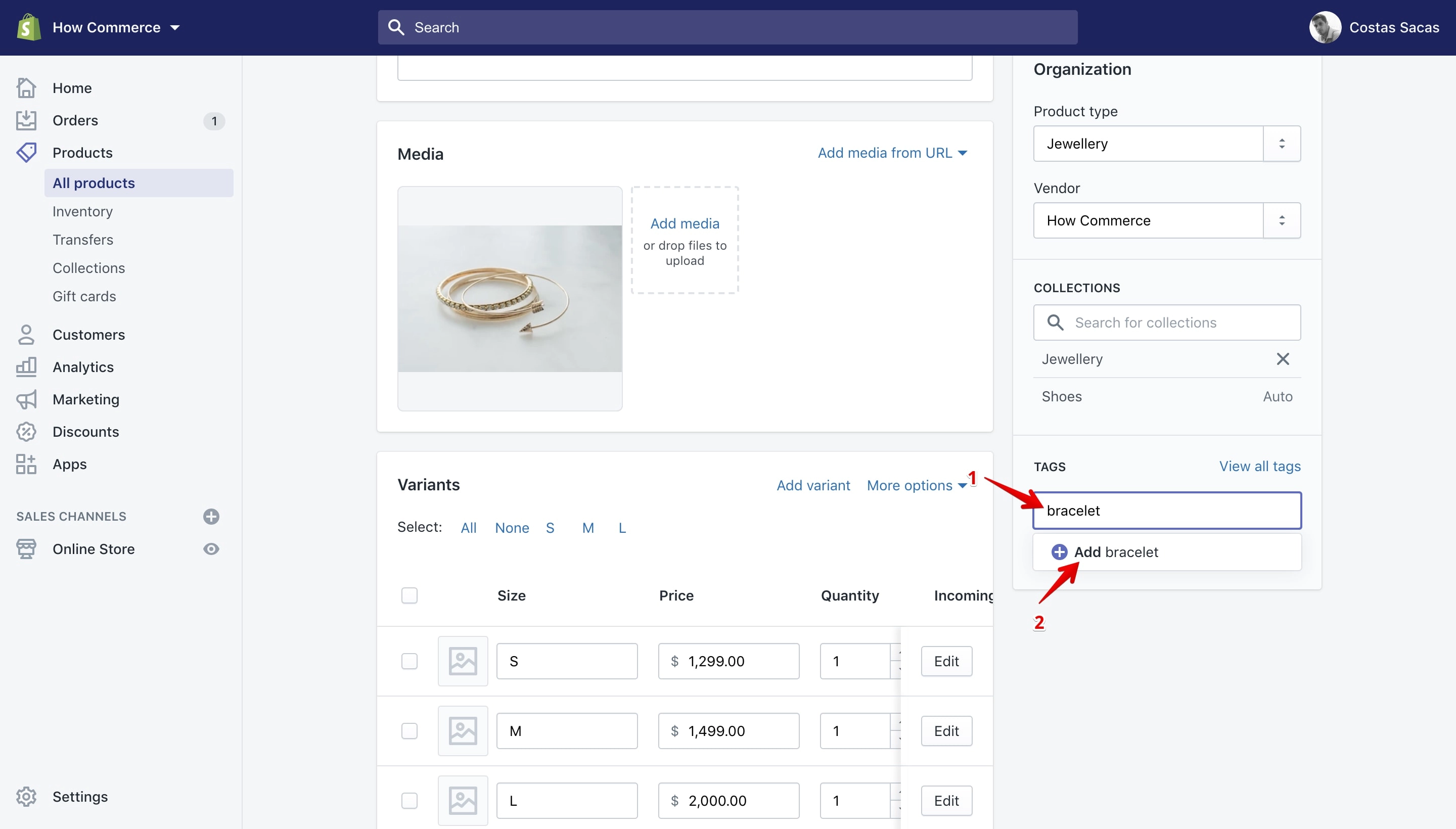1456x829 pixels.
Task: Click price field showing 2,000.00
Action: click(x=729, y=801)
